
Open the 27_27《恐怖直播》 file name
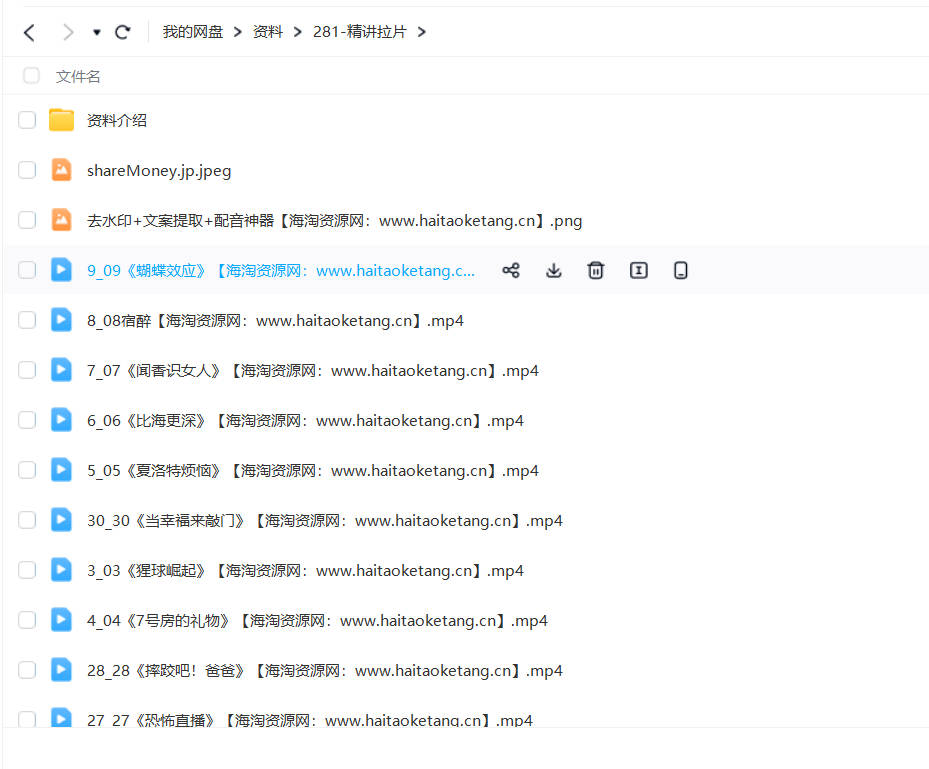310,720
